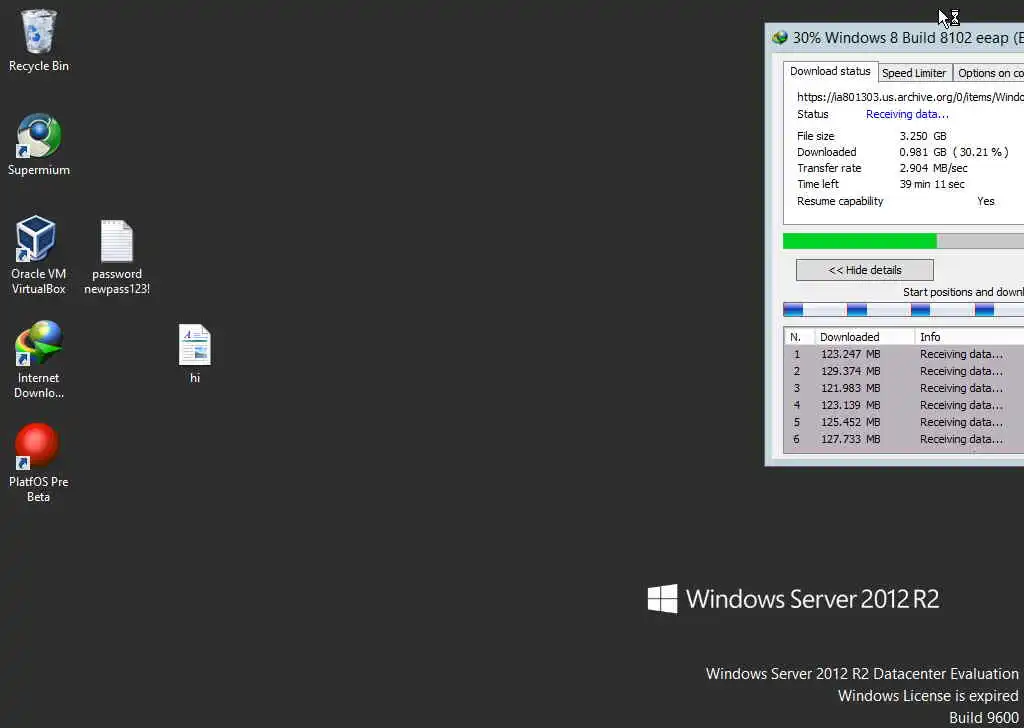Select connection row 4 with 123.139 MB
The height and width of the screenshot is (728, 1024).
pyautogui.click(x=904, y=405)
